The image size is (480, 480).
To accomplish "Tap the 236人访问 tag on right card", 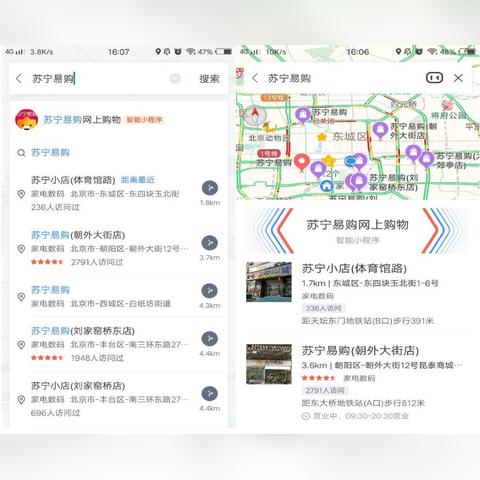I will click(x=323, y=308).
